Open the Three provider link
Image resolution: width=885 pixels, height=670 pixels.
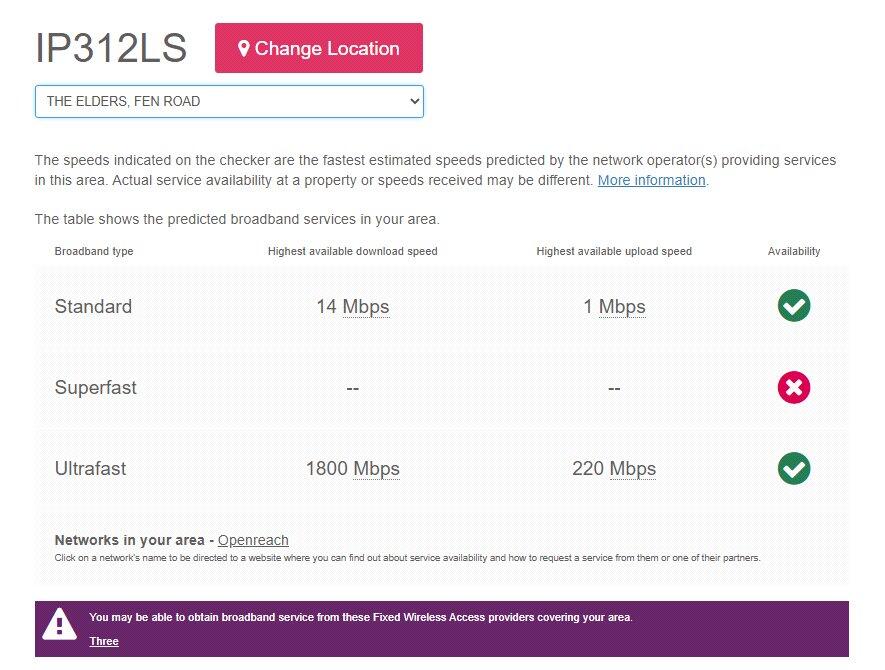point(104,641)
